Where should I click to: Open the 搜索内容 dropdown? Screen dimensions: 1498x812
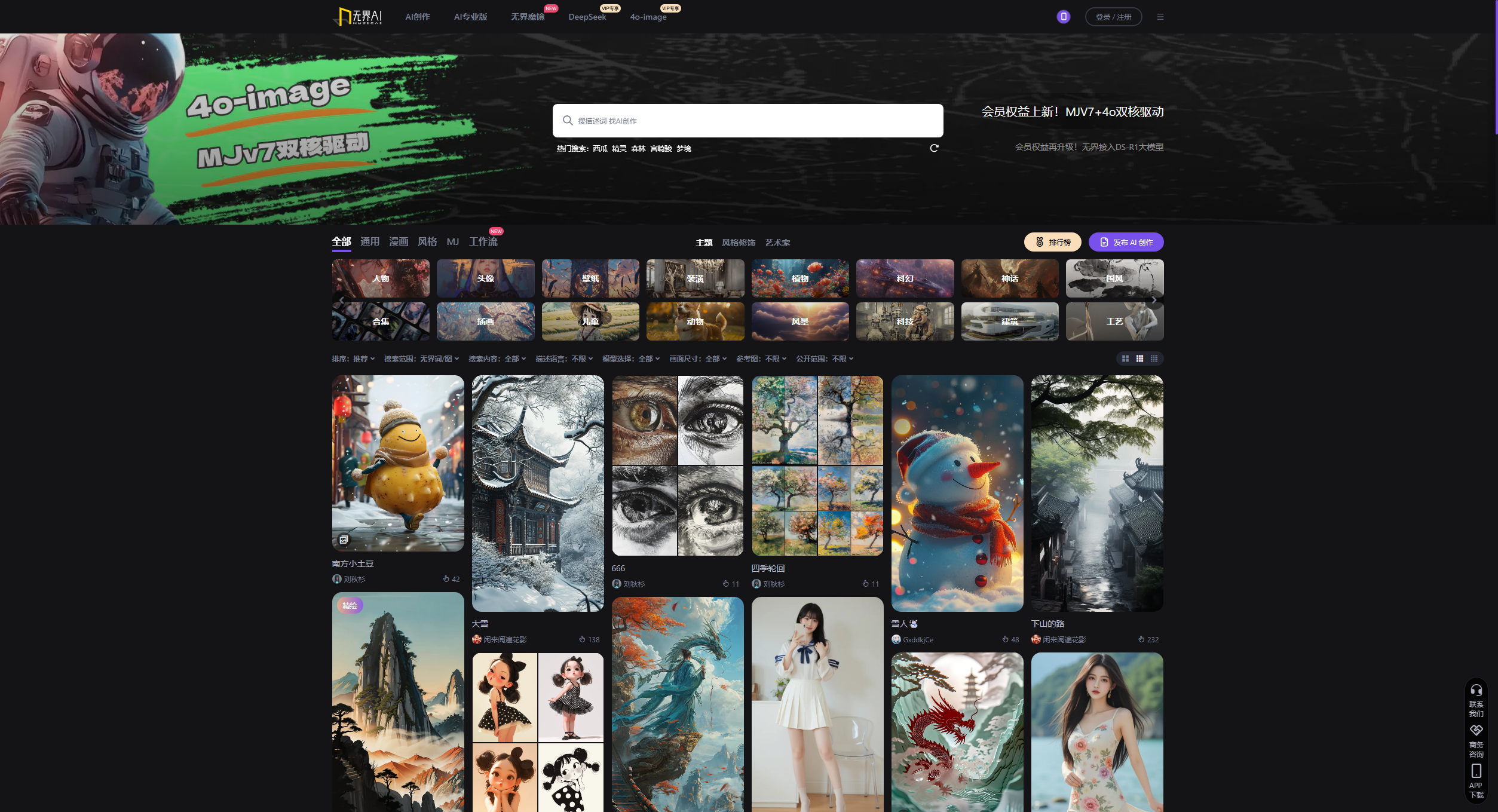click(x=497, y=358)
